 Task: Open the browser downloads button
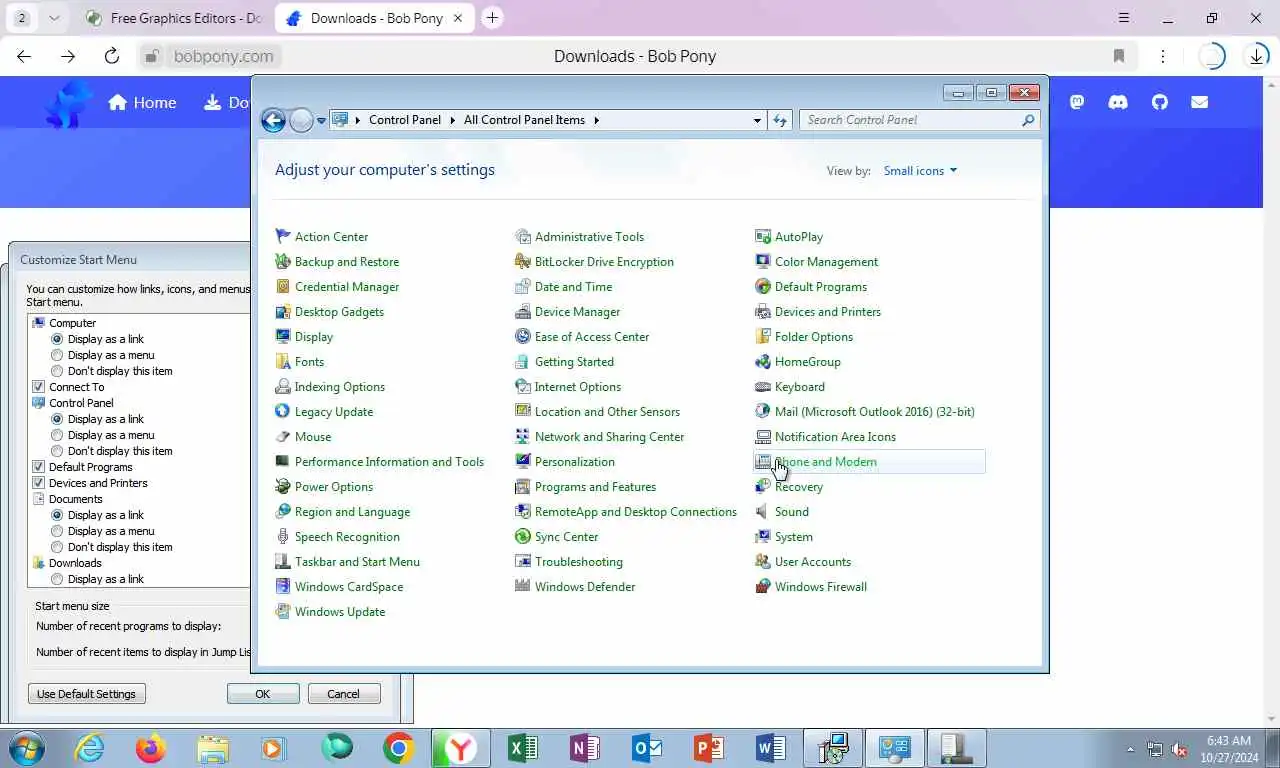1256,57
